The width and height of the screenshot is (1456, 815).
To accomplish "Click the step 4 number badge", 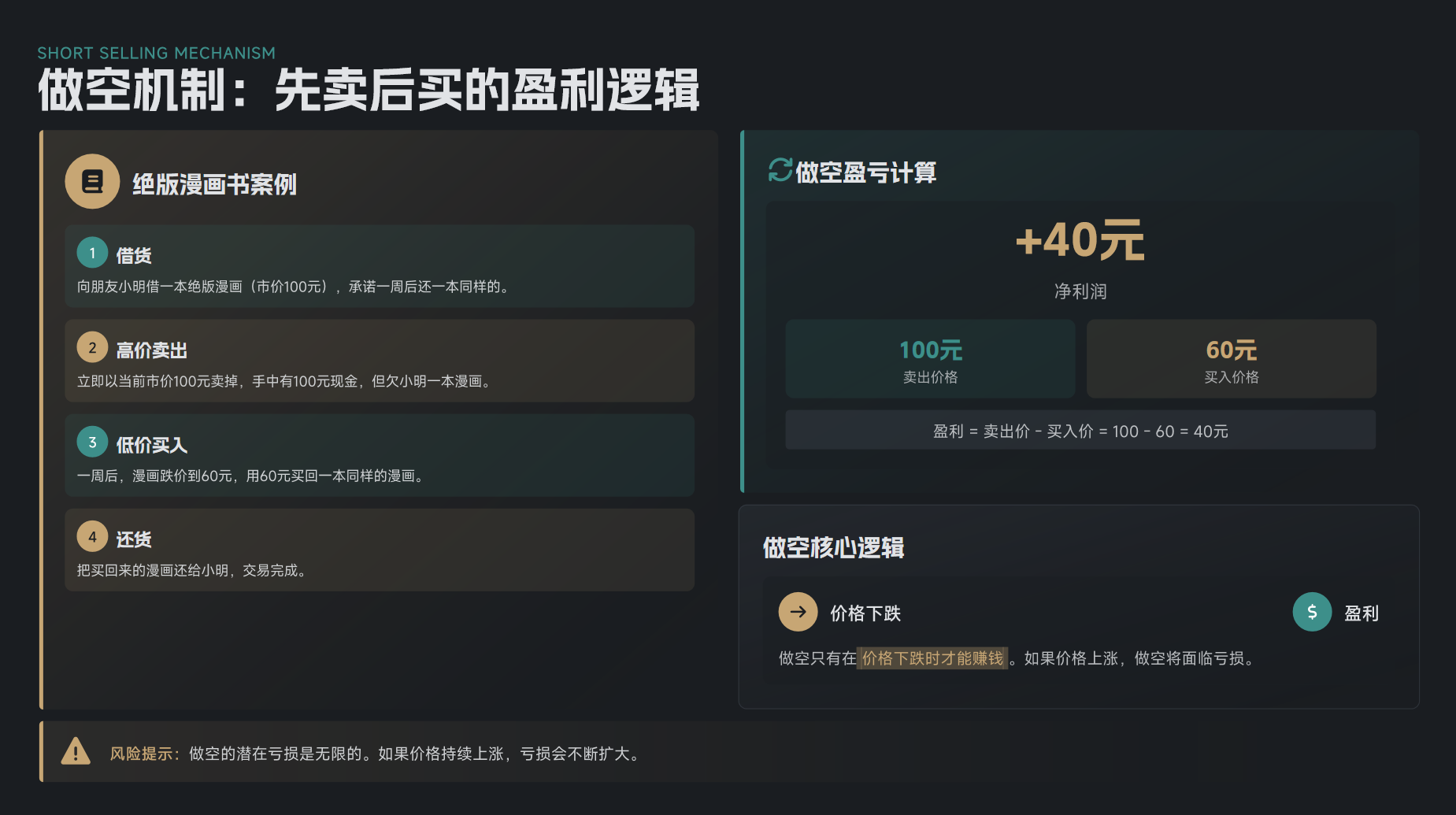I will click(x=92, y=536).
